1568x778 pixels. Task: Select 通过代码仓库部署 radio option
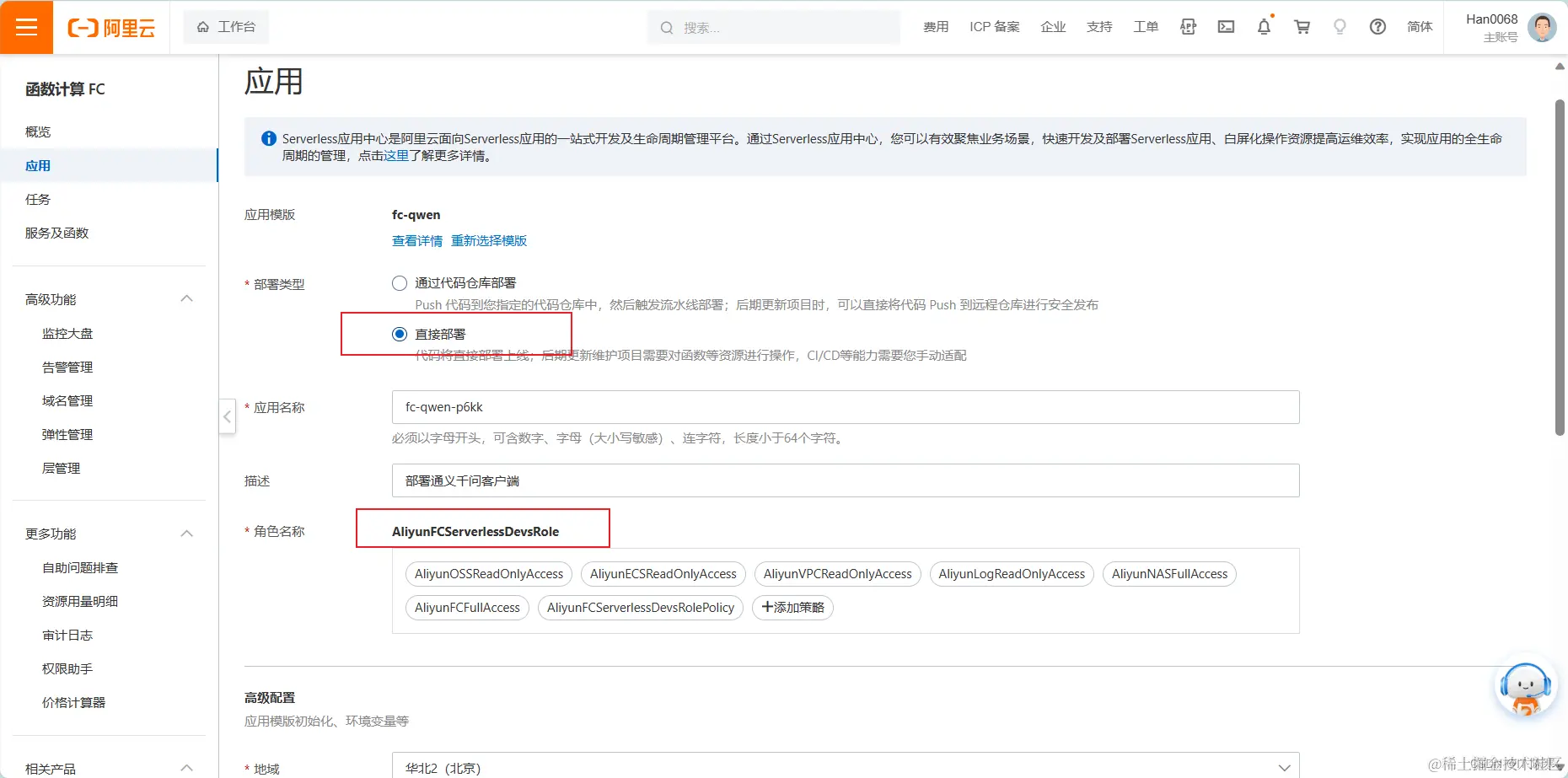tap(400, 283)
